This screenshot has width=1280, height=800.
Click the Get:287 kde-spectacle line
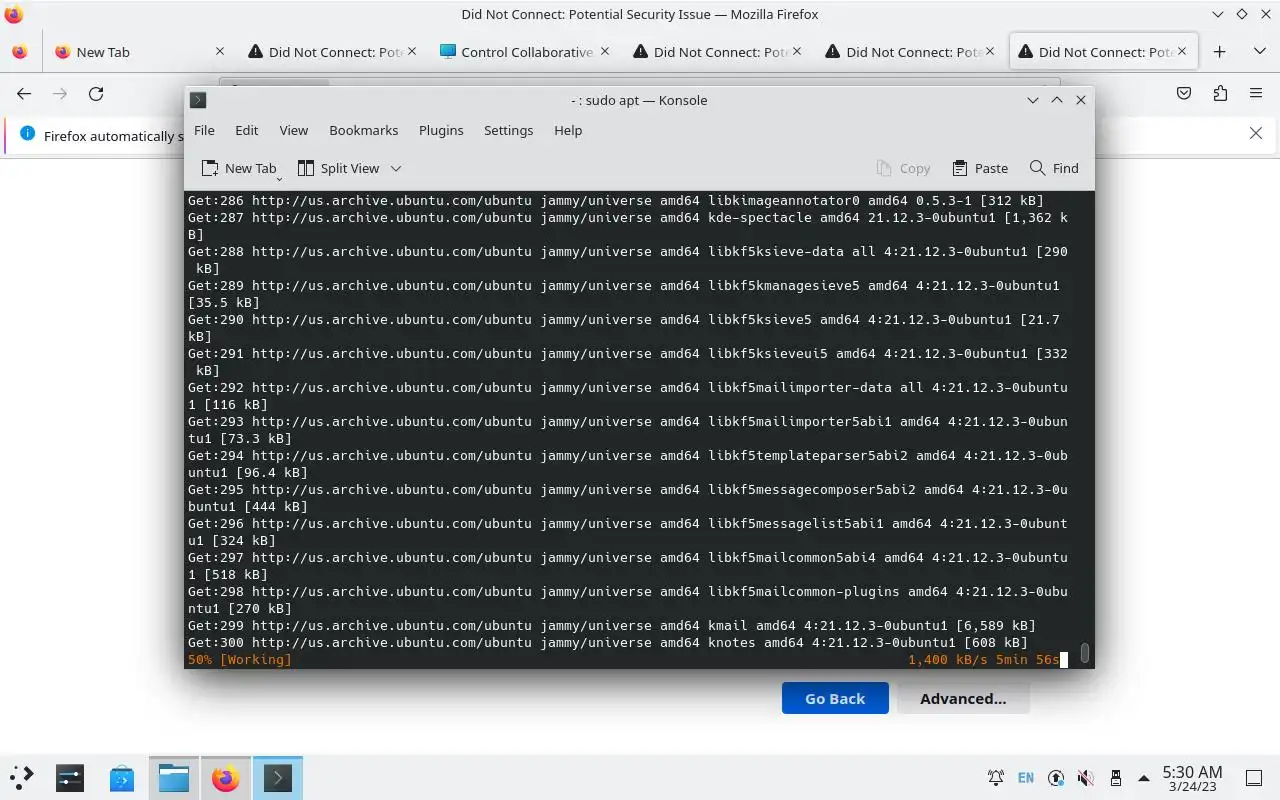tap(628, 226)
